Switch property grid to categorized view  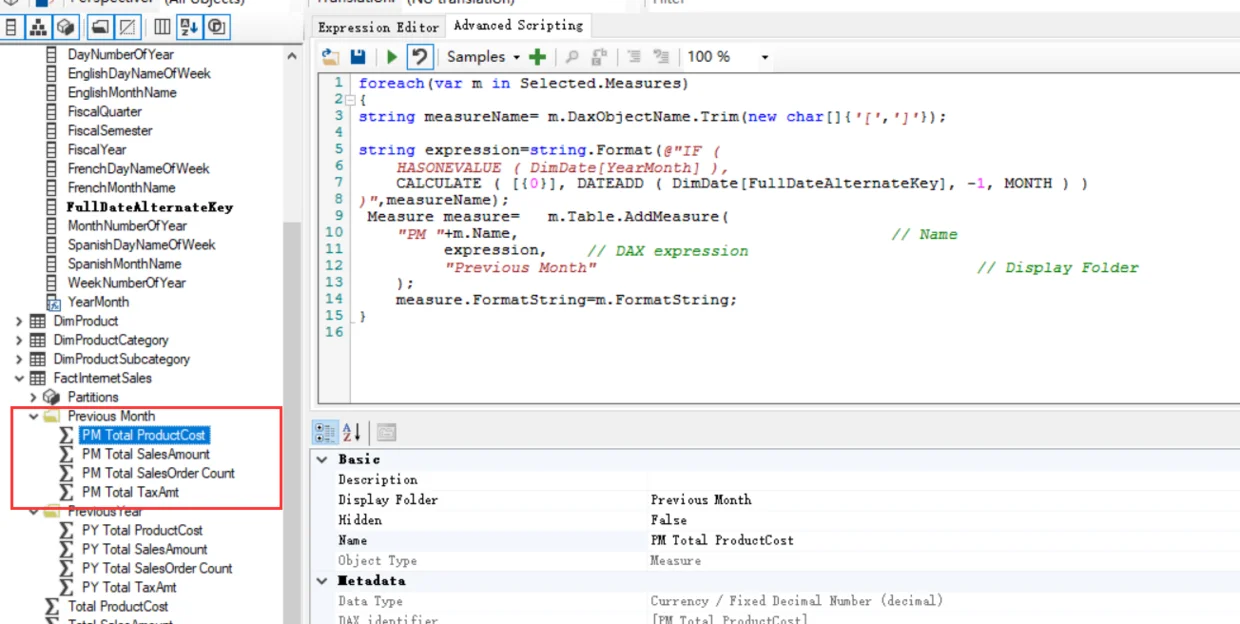tap(326, 432)
